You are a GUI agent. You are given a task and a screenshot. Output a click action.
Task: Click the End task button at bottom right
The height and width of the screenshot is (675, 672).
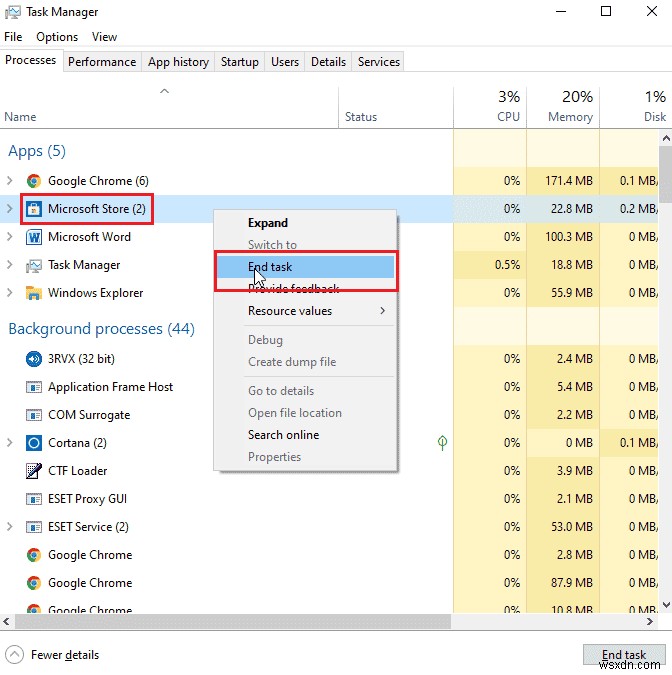(x=624, y=655)
